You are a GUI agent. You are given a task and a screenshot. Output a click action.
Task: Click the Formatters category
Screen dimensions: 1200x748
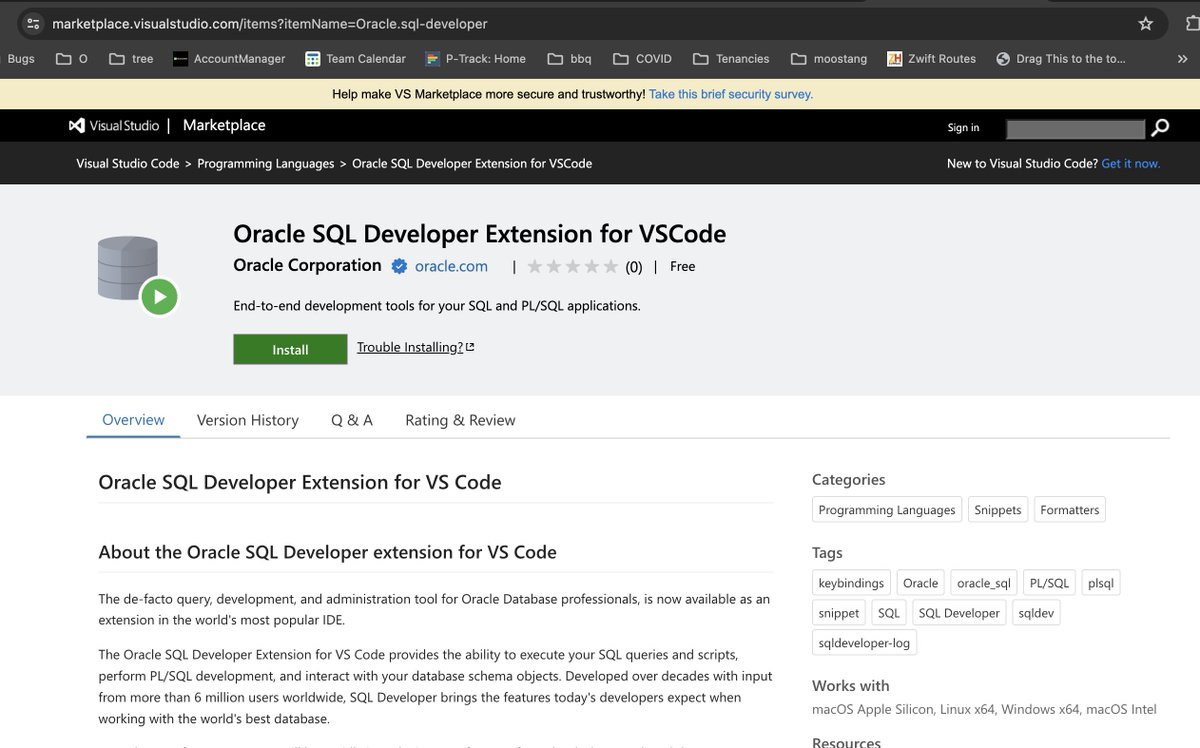tap(1070, 510)
